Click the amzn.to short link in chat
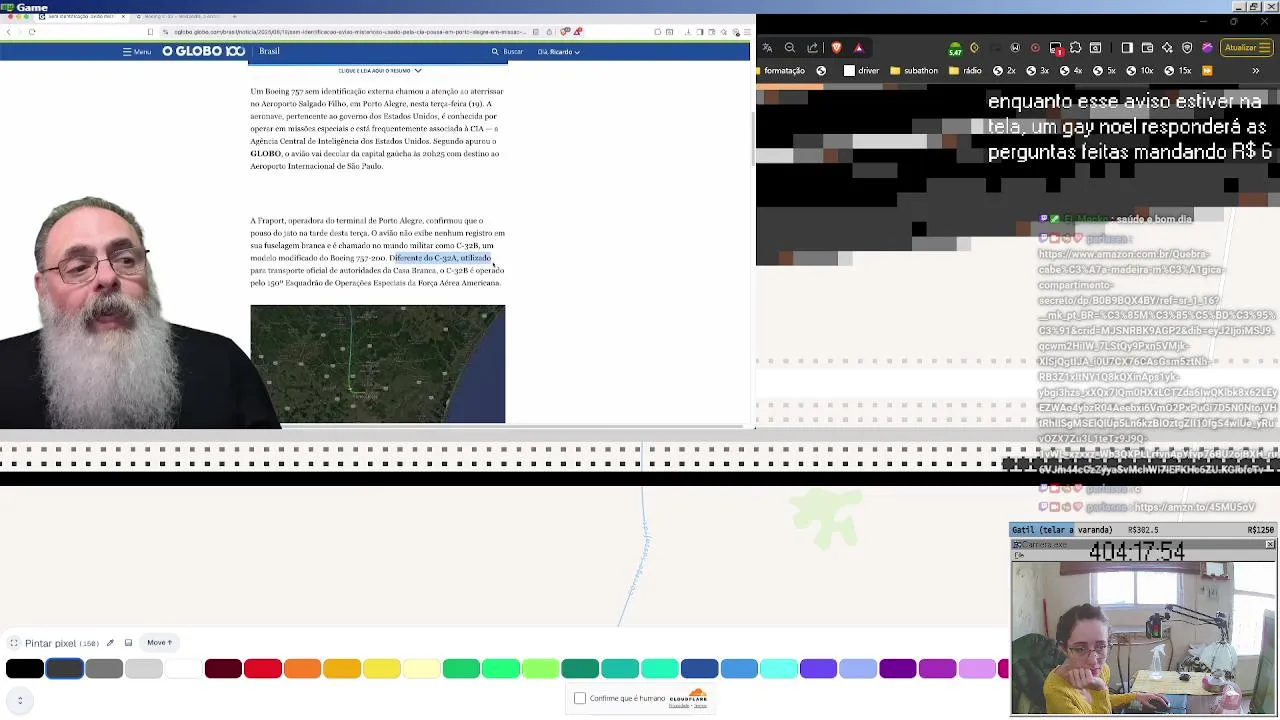The width and height of the screenshot is (1280, 720). [1194, 507]
